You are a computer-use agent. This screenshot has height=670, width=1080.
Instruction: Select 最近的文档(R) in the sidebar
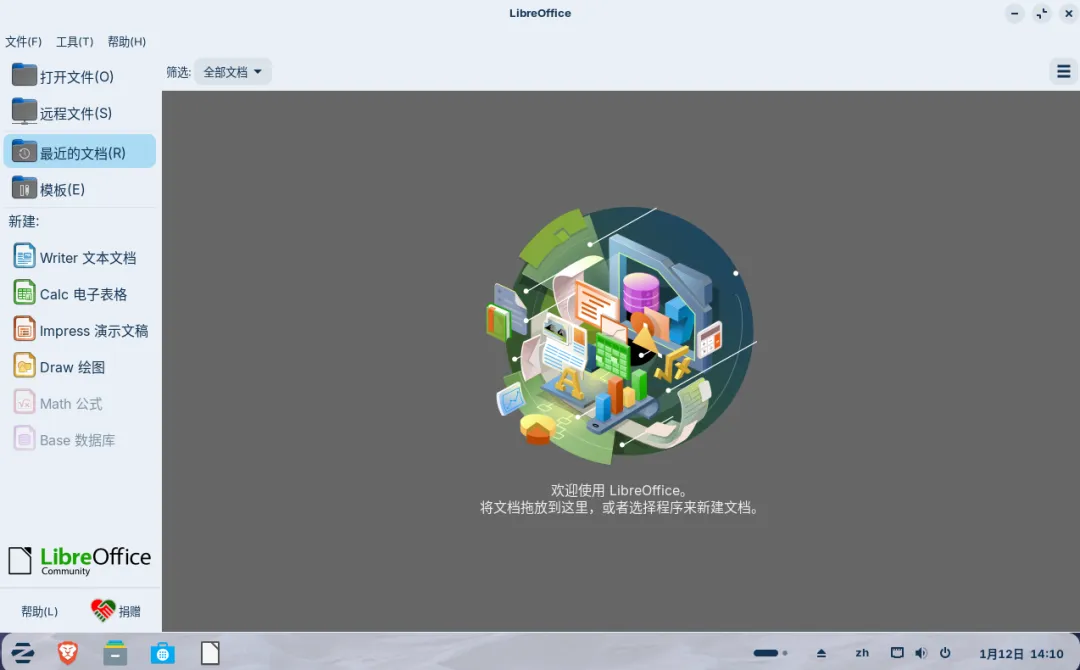click(x=80, y=151)
